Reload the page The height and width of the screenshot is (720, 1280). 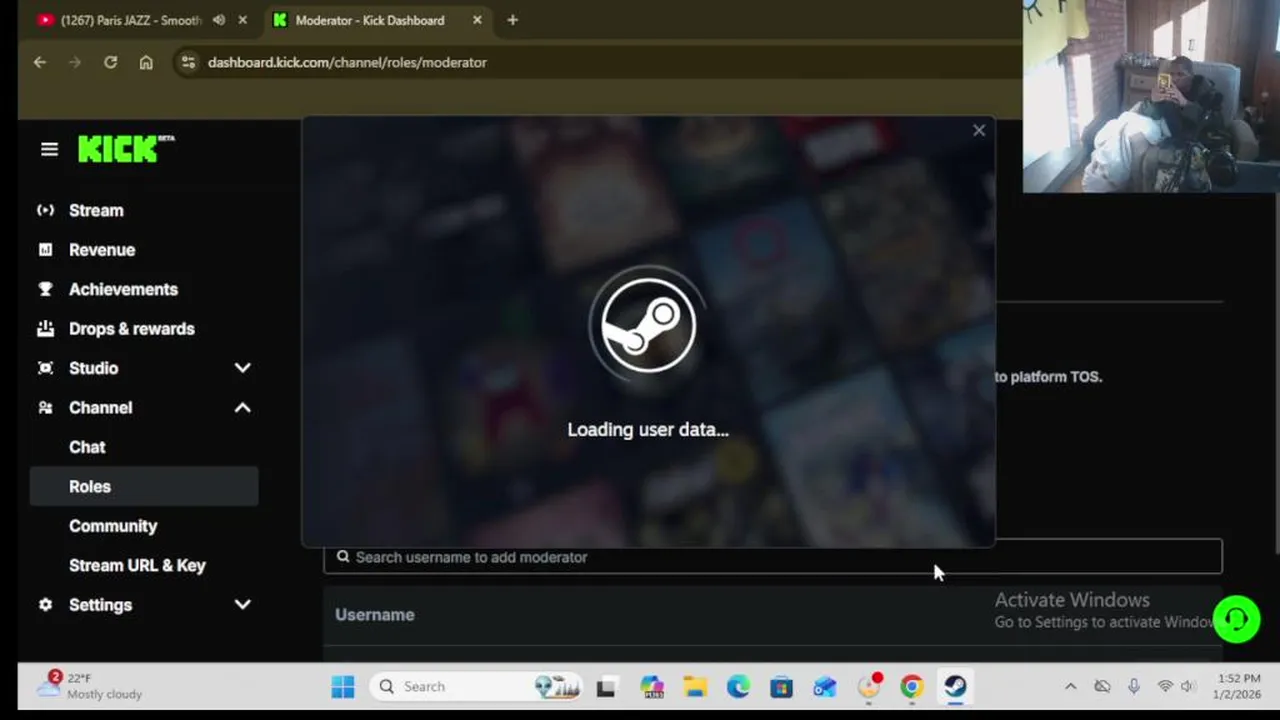(110, 62)
